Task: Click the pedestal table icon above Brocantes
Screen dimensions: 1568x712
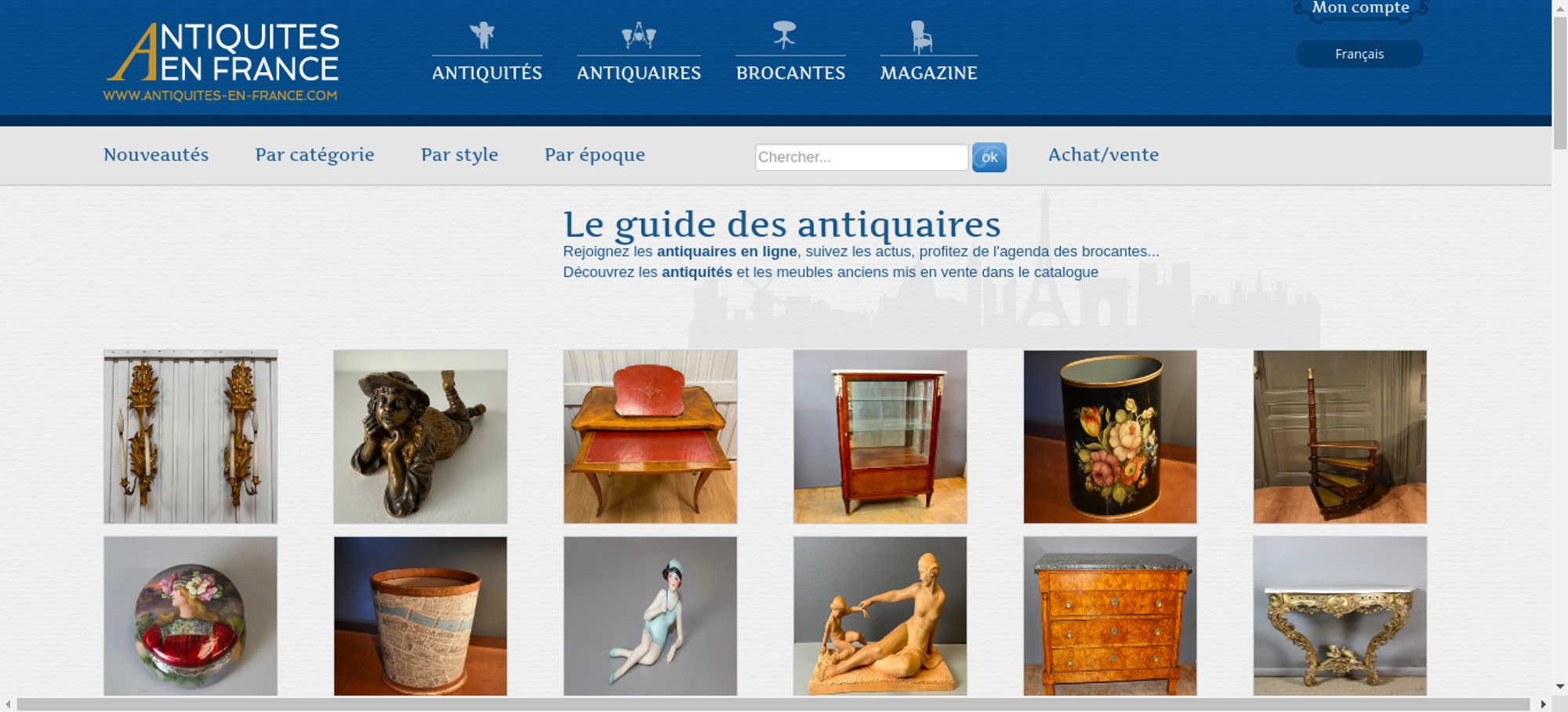Action: click(x=784, y=35)
